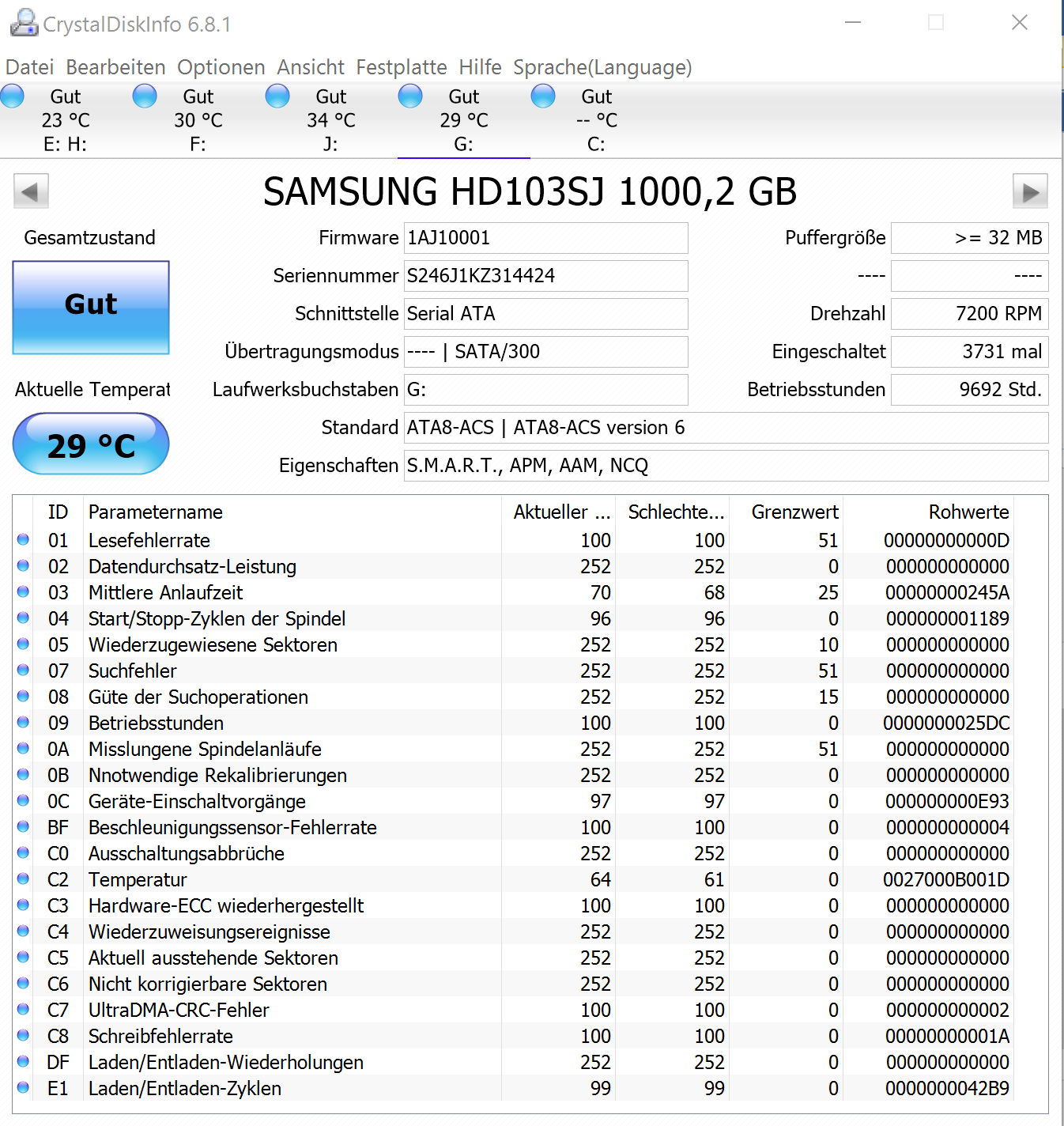Click the Schnittstelle field Serial ATA
Image resolution: width=1064 pixels, height=1126 pixels.
[x=545, y=314]
